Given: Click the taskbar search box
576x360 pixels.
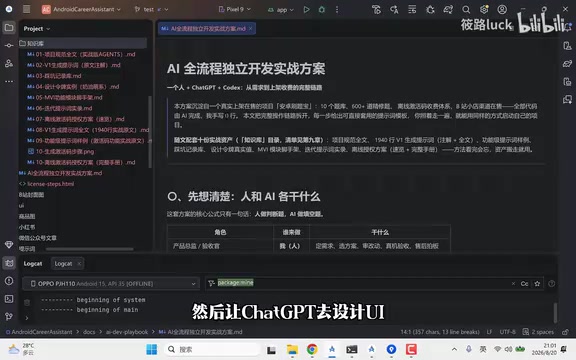Looking at the screenshot, I should click(212, 349).
